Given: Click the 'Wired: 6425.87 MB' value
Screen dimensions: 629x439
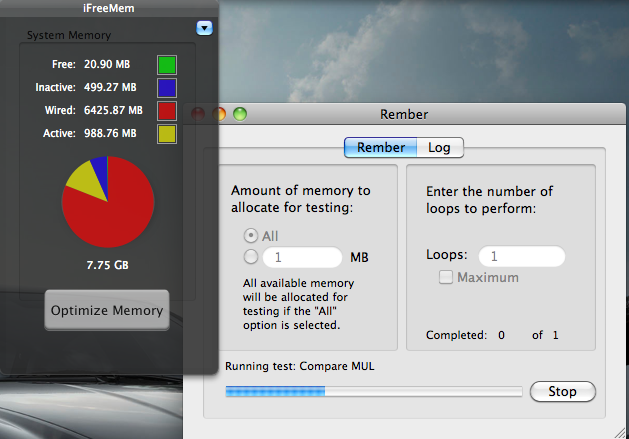Looking at the screenshot, I should [x=113, y=110].
